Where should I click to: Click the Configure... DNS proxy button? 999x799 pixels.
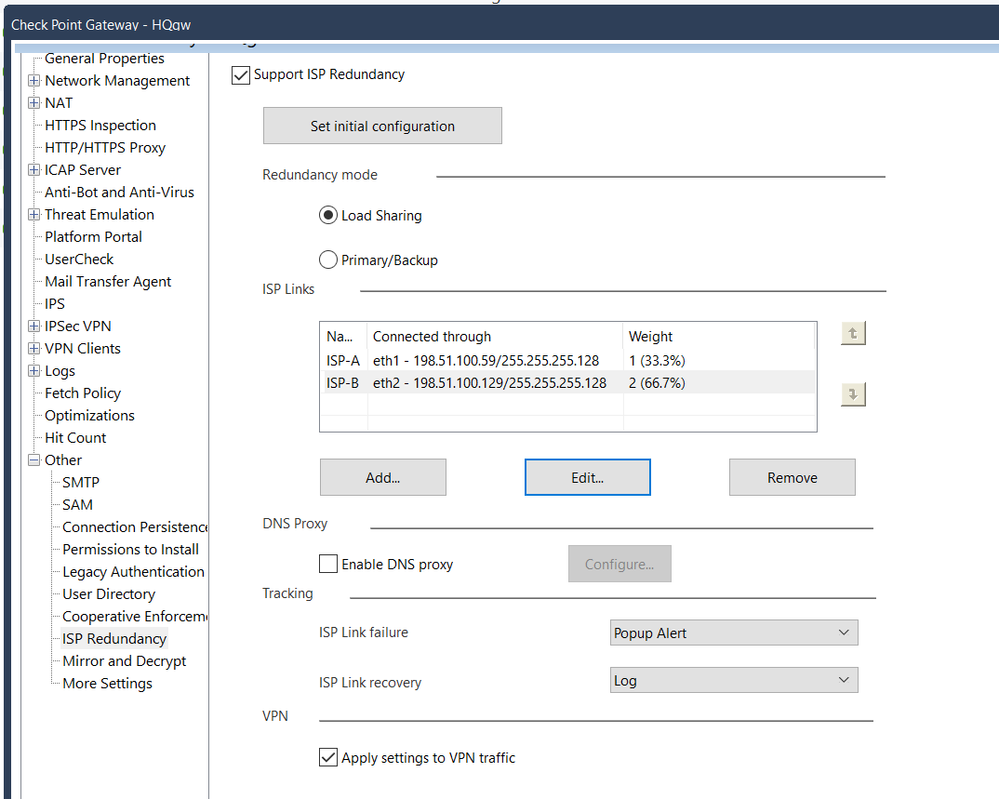point(619,564)
